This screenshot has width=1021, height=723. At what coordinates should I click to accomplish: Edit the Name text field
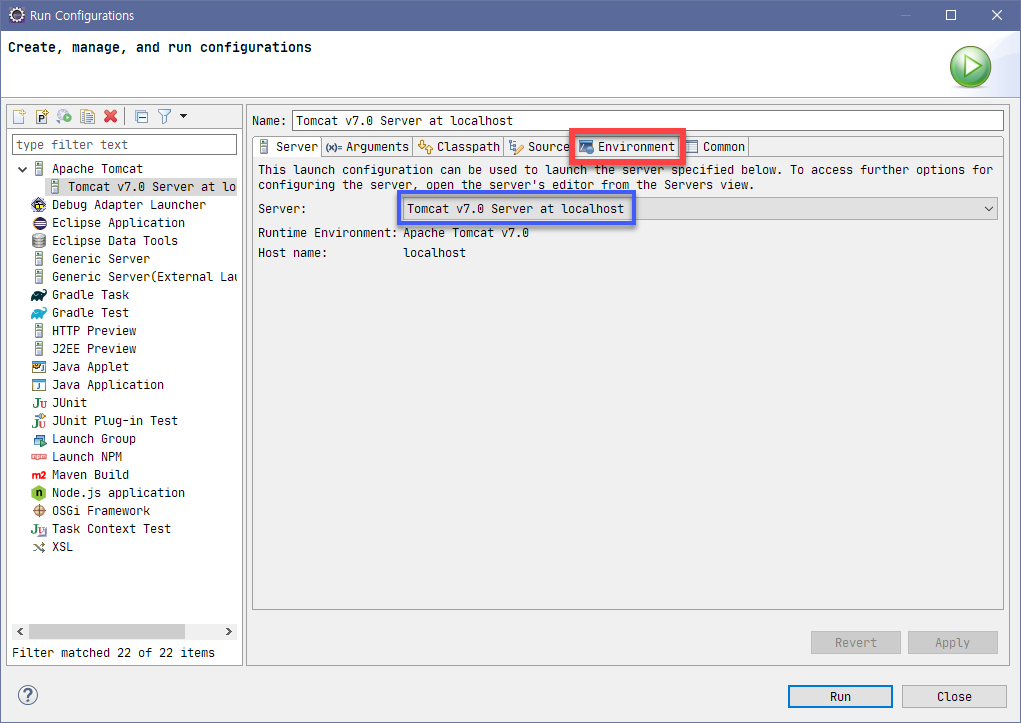(647, 120)
